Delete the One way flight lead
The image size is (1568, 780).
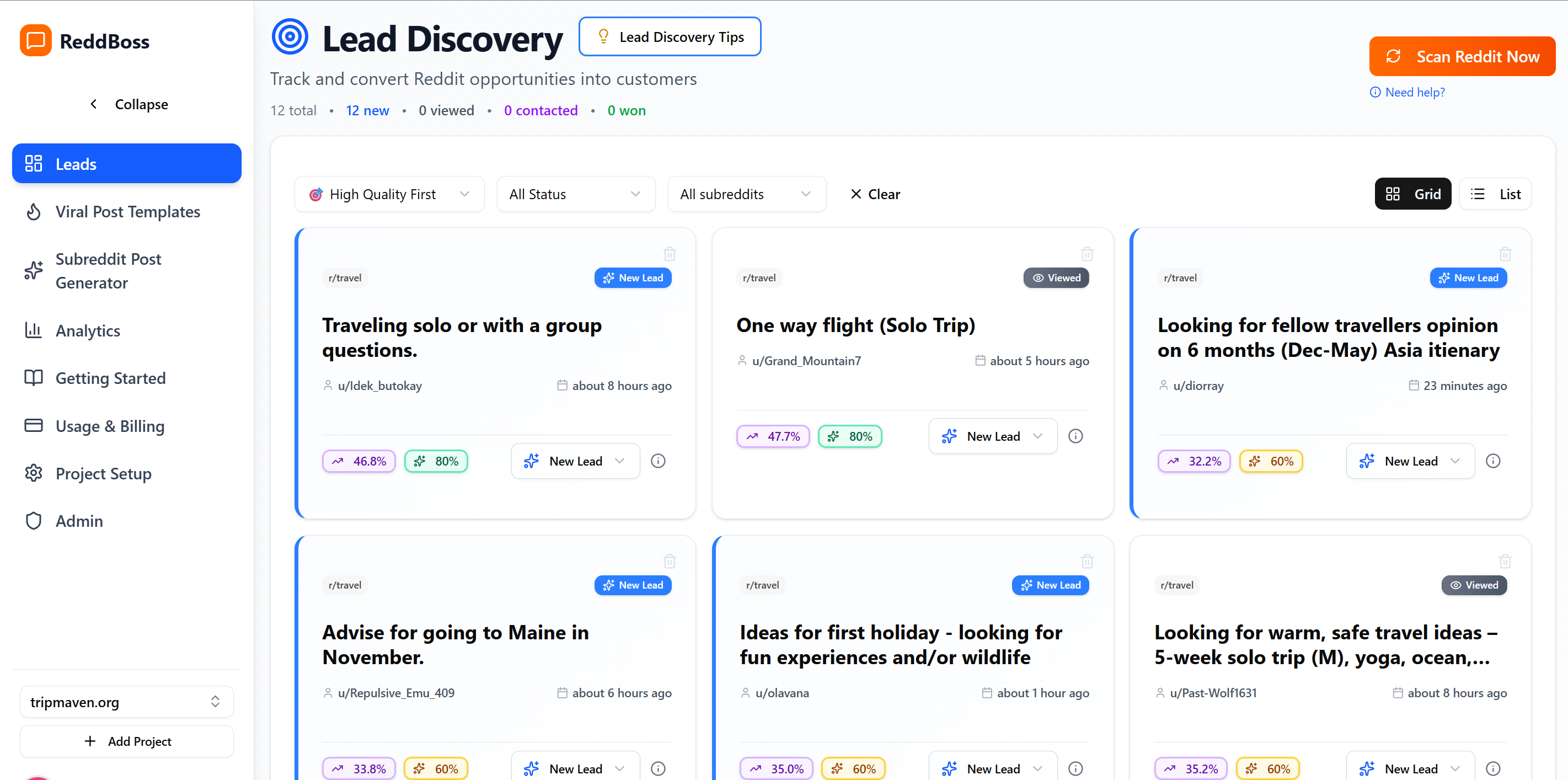[1087, 254]
